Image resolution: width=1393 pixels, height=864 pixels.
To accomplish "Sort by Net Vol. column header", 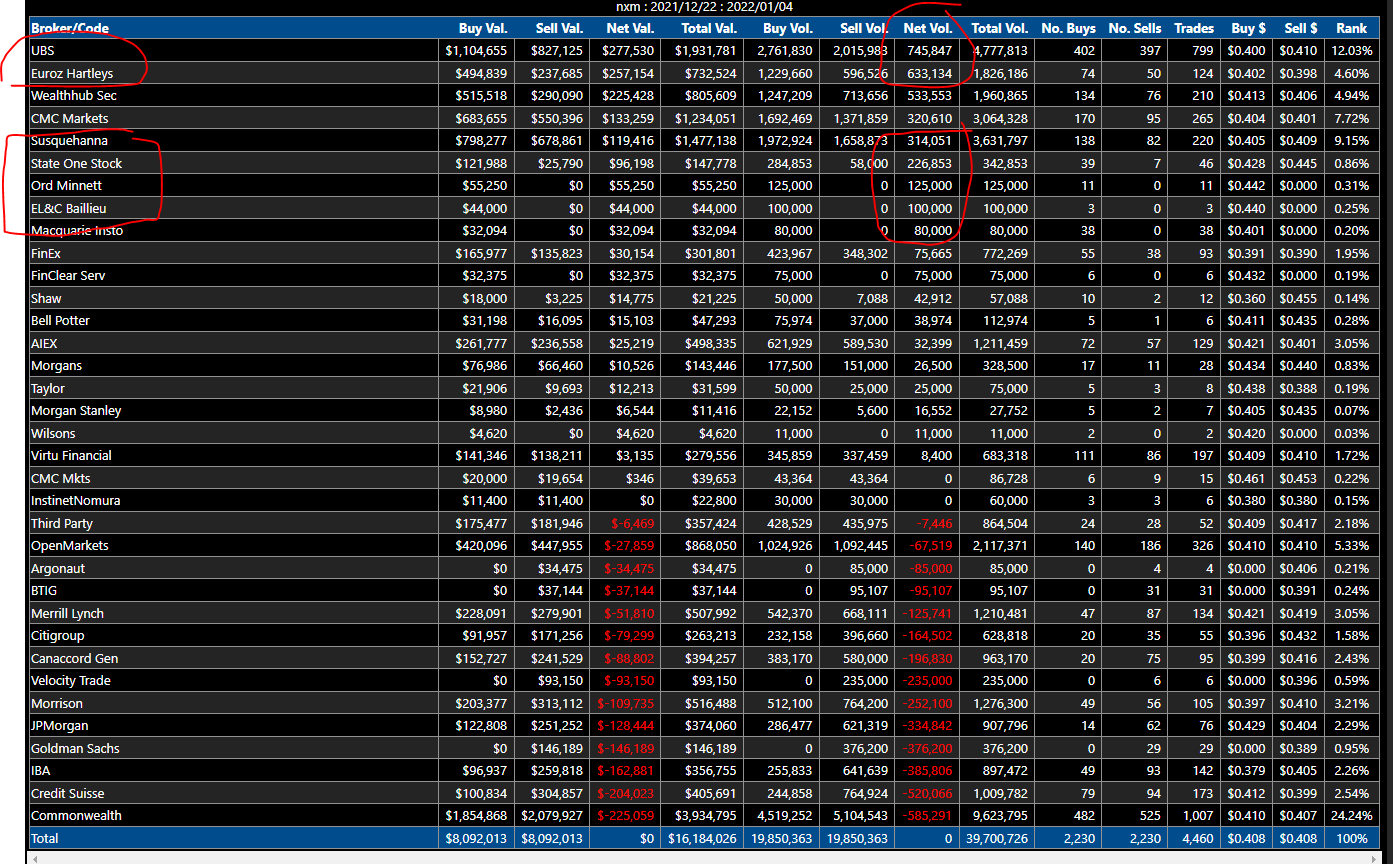I will click(928, 28).
